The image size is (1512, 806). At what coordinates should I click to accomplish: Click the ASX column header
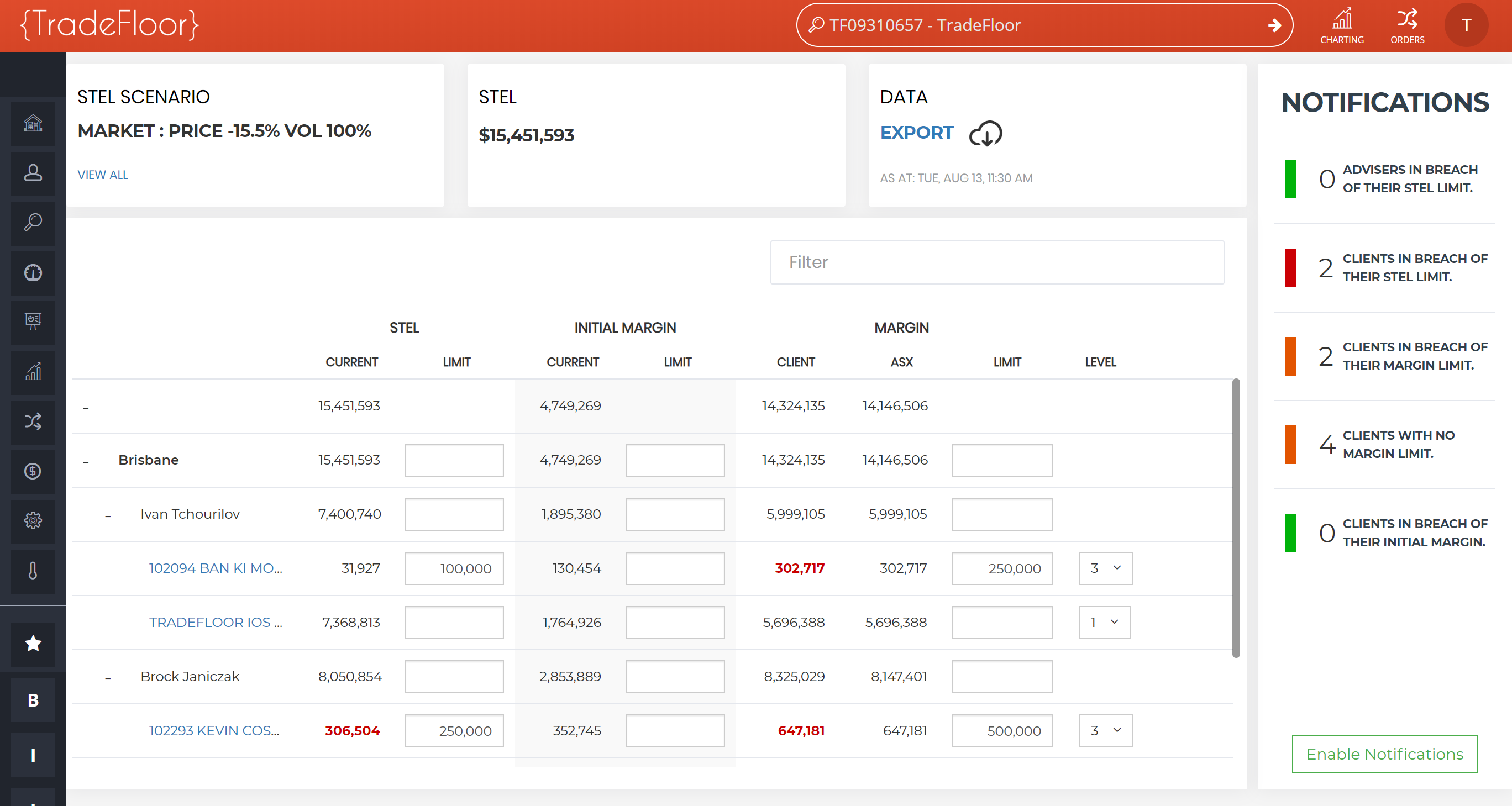click(x=901, y=362)
